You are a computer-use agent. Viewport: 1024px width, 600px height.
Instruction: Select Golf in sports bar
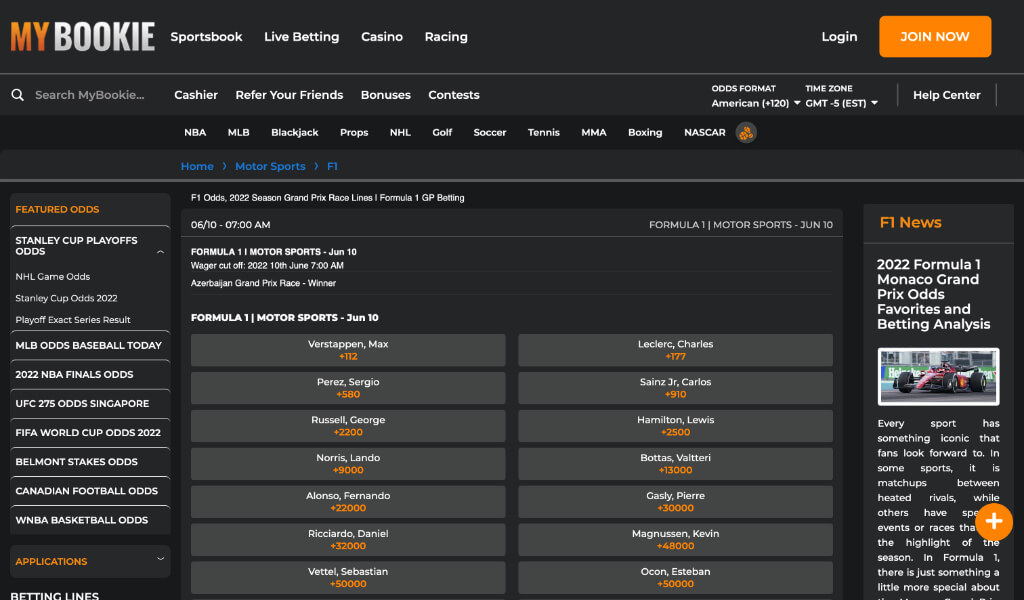[x=442, y=133]
